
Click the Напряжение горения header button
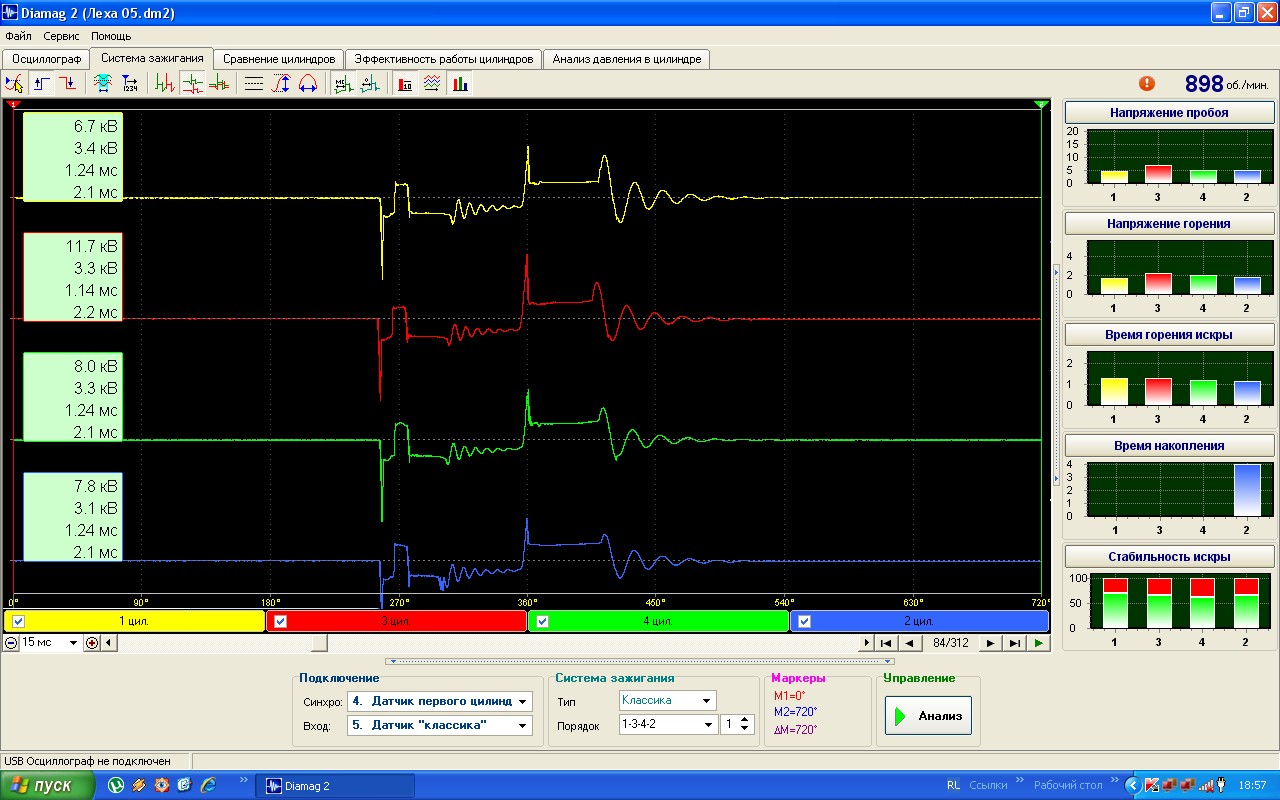point(1169,223)
